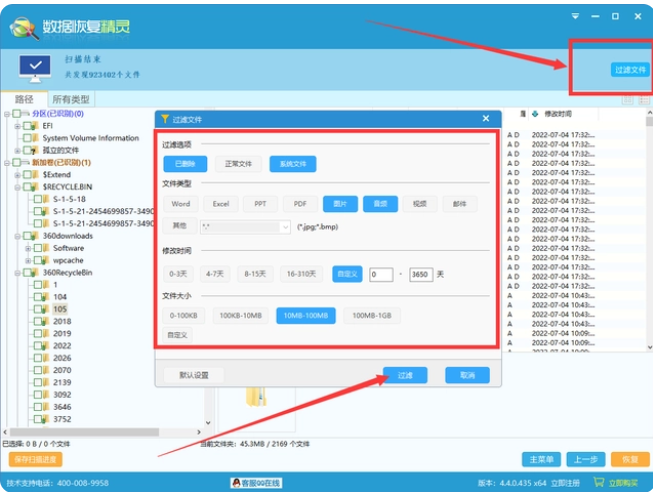Click the sort icon beside 修改时间 column
This screenshot has height=492, width=653.
pyautogui.click(x=534, y=115)
